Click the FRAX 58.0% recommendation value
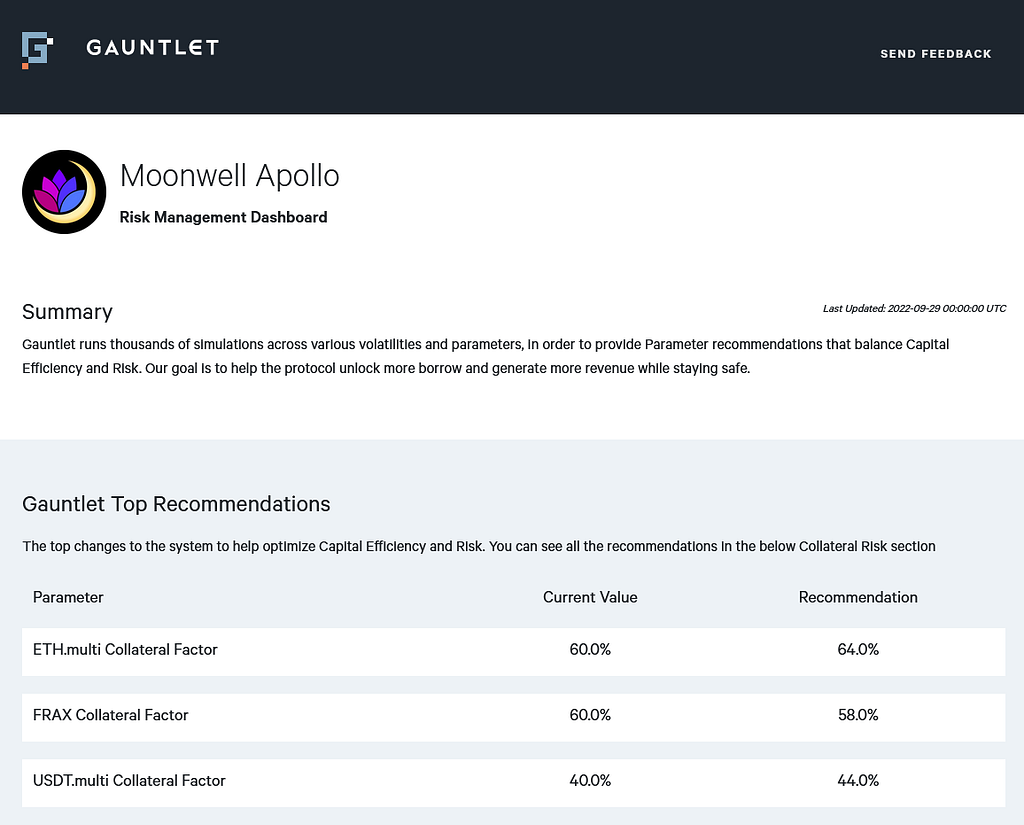Screen dimensions: 1024x825 pyautogui.click(x=857, y=715)
